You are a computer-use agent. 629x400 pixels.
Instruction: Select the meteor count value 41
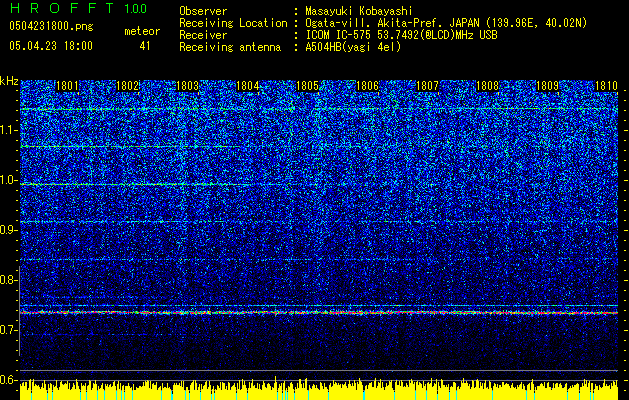pos(145,46)
